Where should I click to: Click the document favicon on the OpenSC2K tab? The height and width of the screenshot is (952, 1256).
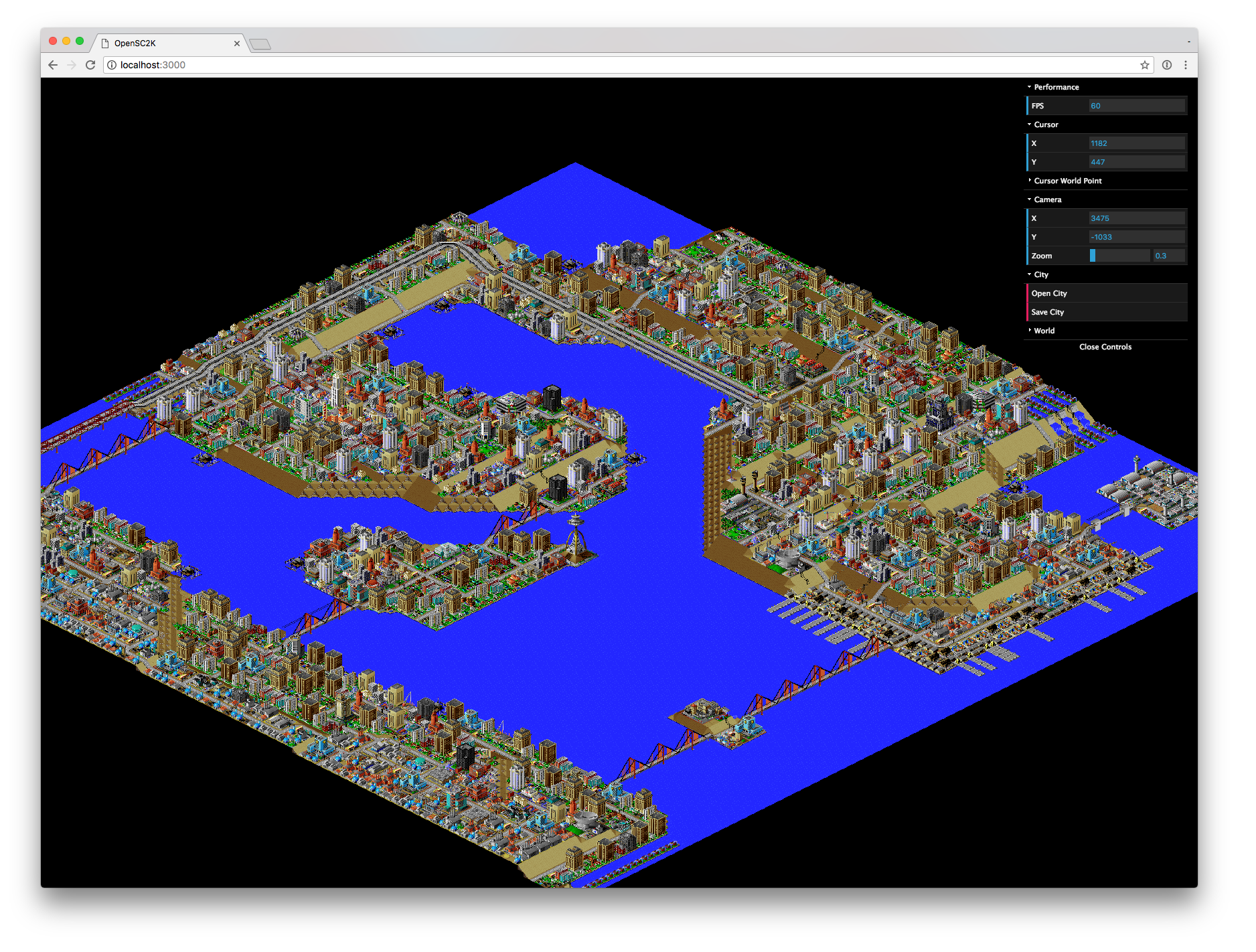point(105,43)
